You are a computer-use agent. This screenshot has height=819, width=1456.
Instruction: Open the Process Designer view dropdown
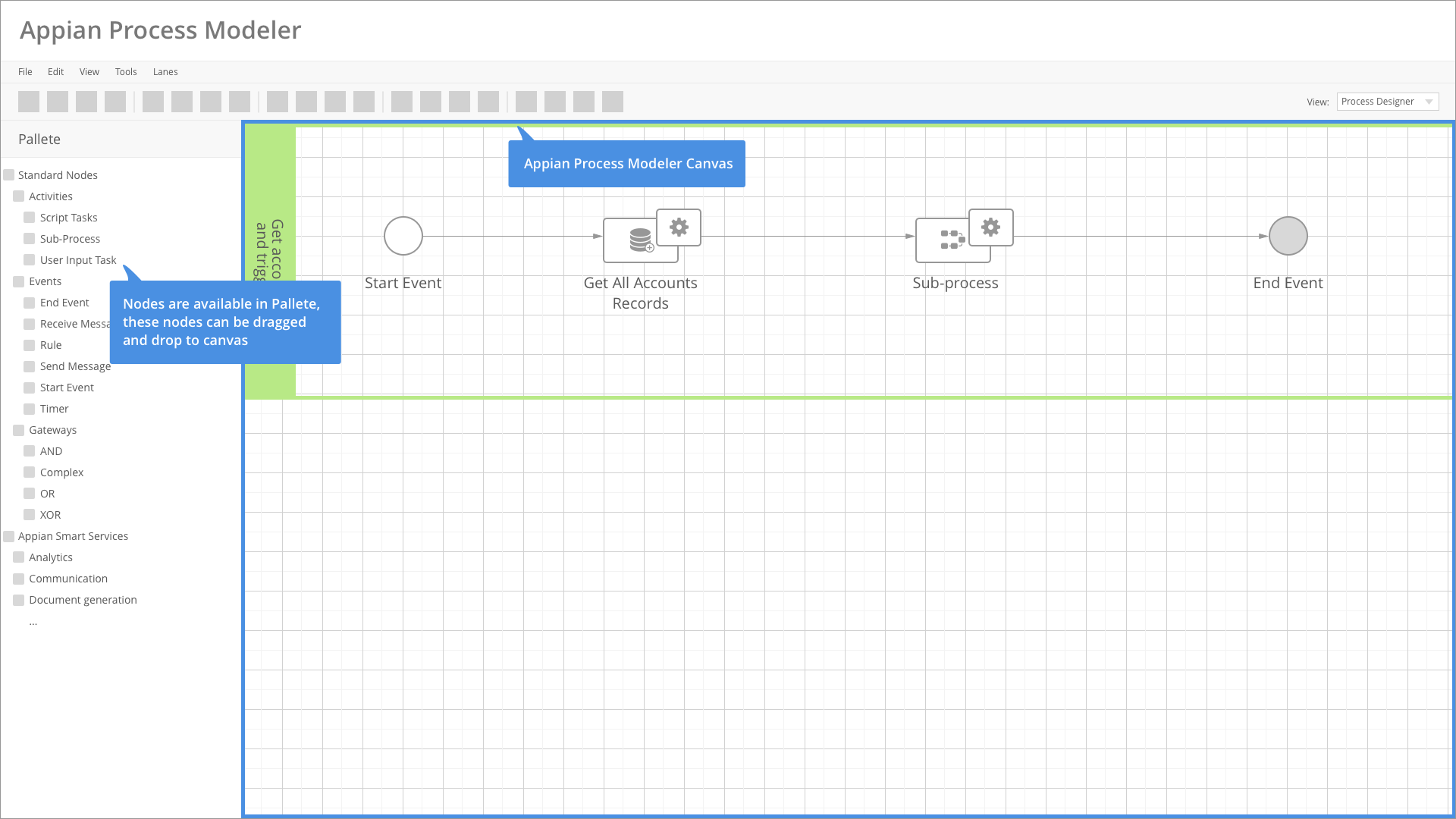click(1387, 102)
